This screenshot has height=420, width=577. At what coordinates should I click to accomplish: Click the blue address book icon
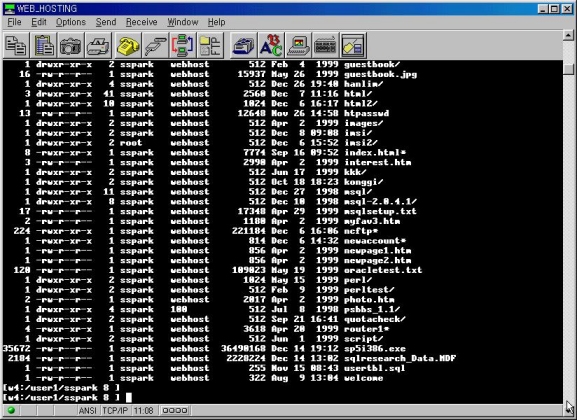[243, 45]
